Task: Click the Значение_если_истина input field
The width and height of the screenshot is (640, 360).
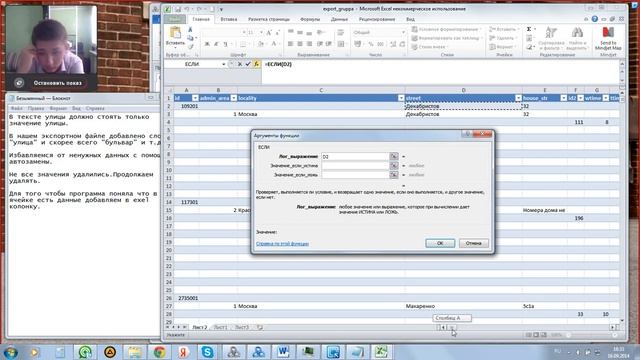Action: click(x=355, y=166)
